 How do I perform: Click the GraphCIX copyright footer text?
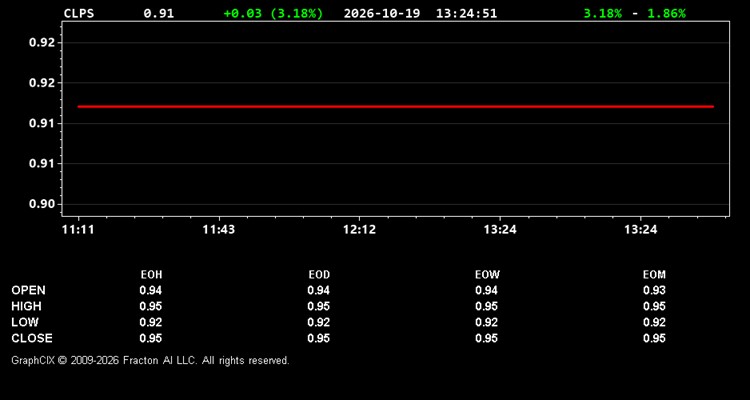(150, 360)
